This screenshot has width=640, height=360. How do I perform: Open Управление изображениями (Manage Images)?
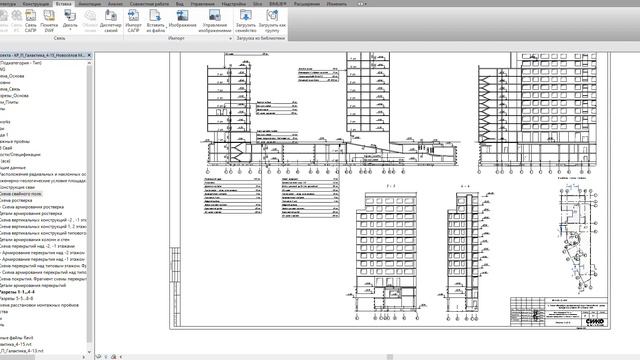click(215, 20)
